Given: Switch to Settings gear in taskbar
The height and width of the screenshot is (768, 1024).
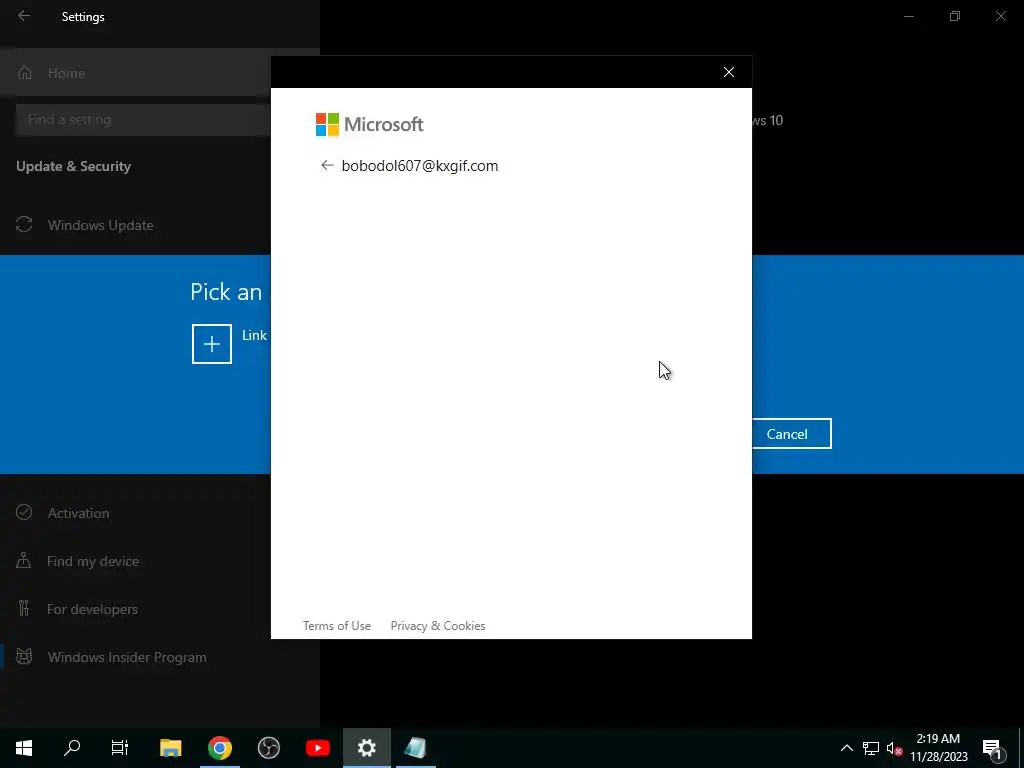Looking at the screenshot, I should tap(366, 748).
